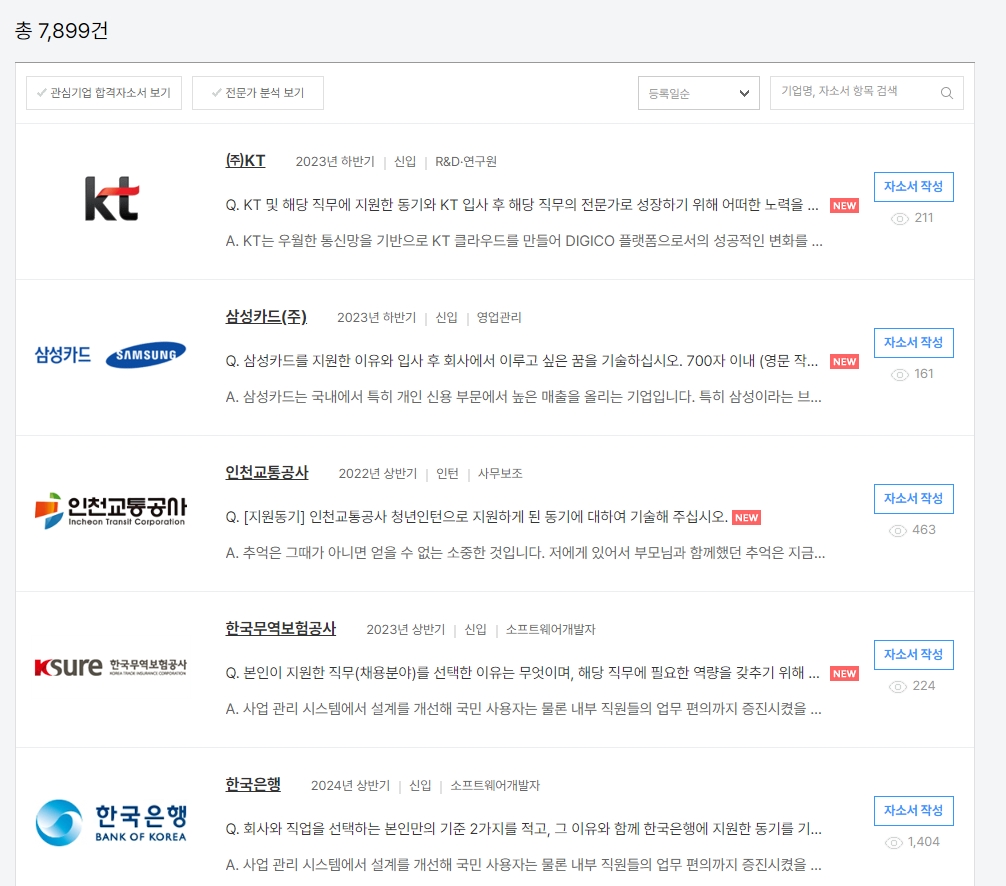Image resolution: width=1006 pixels, height=886 pixels.
Task: Open the (주)KT company link
Action: coord(245,160)
